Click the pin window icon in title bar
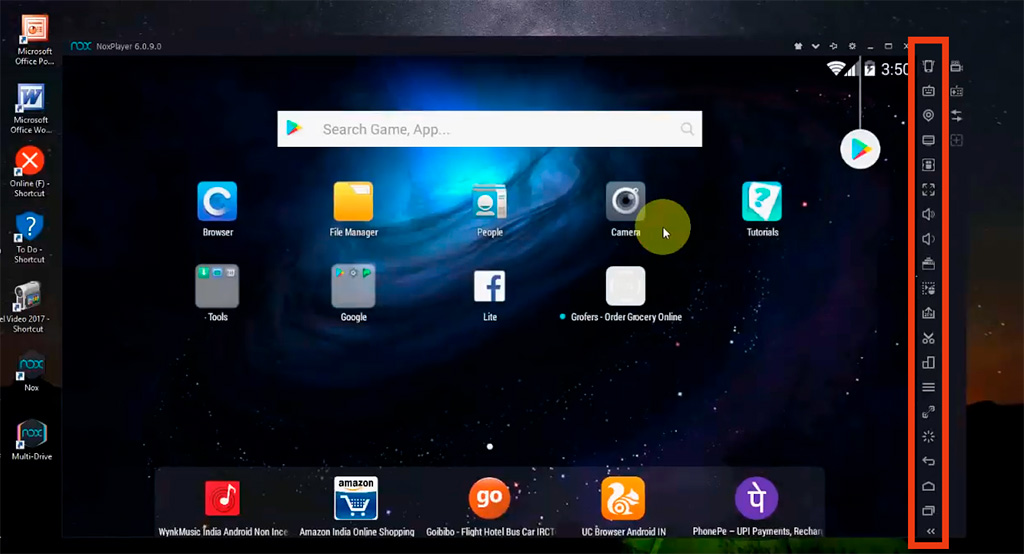 click(x=833, y=46)
